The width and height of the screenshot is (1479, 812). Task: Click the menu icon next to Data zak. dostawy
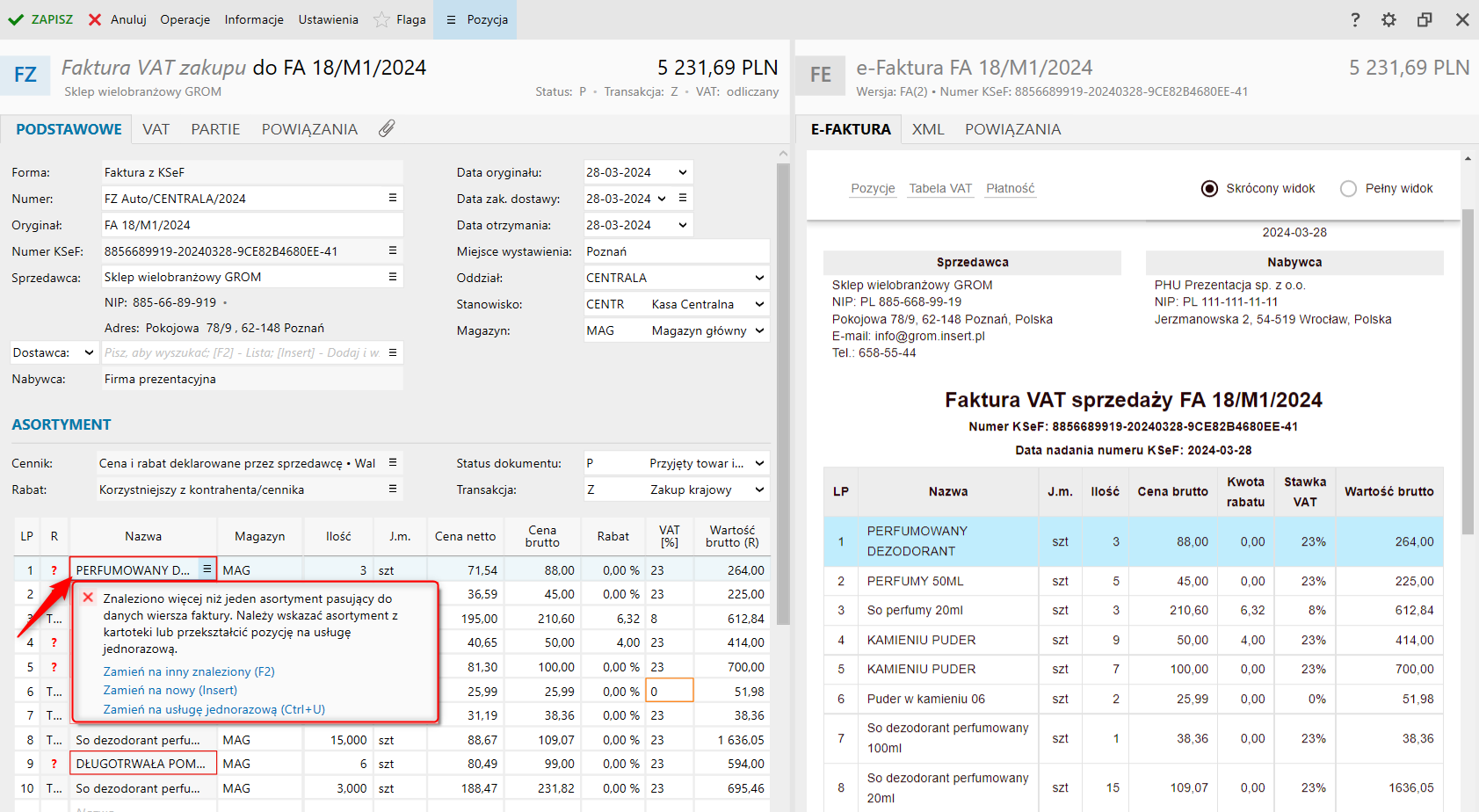tap(683, 199)
